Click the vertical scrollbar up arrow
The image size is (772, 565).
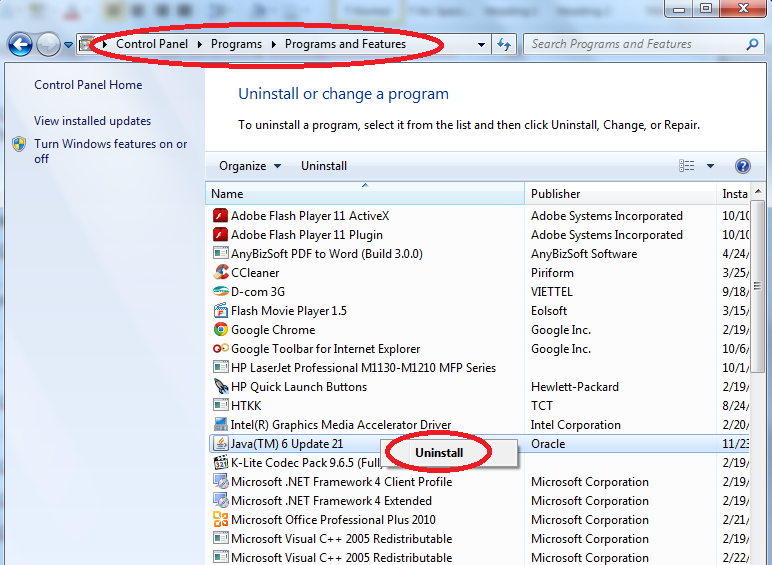click(758, 191)
